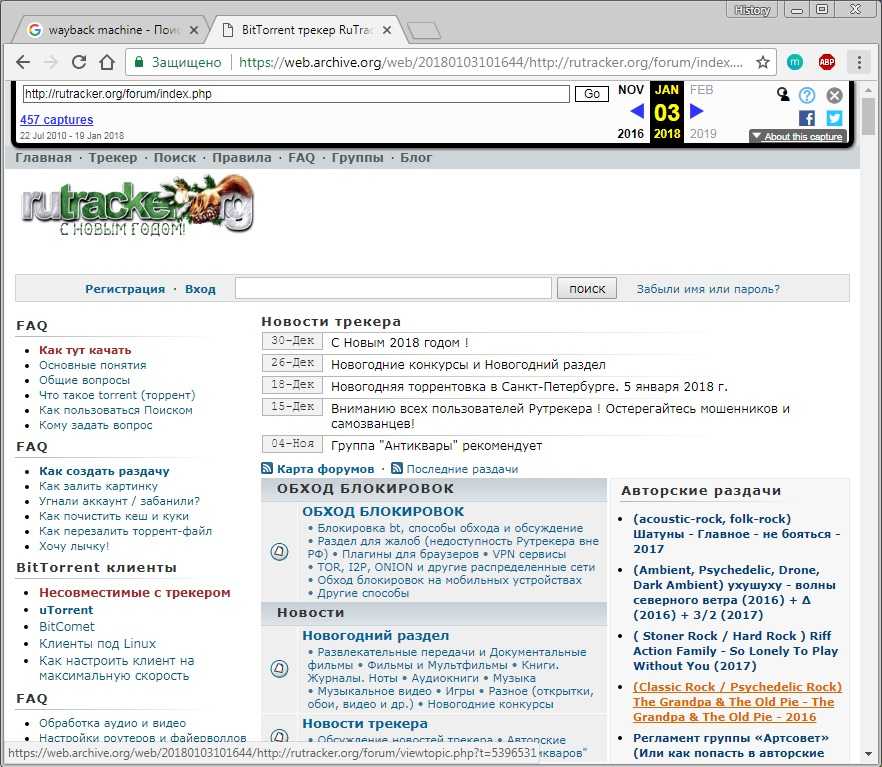Open the Chrome three-dot menu

coord(858,62)
